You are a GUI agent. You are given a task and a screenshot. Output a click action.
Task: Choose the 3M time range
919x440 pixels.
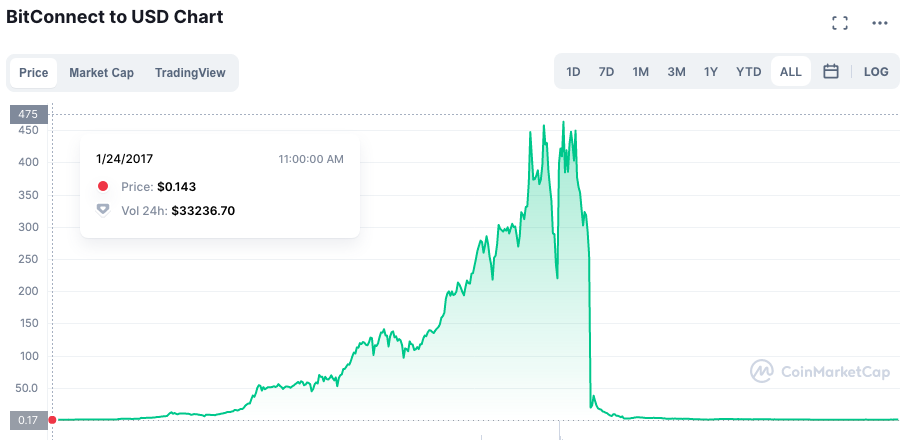point(676,72)
